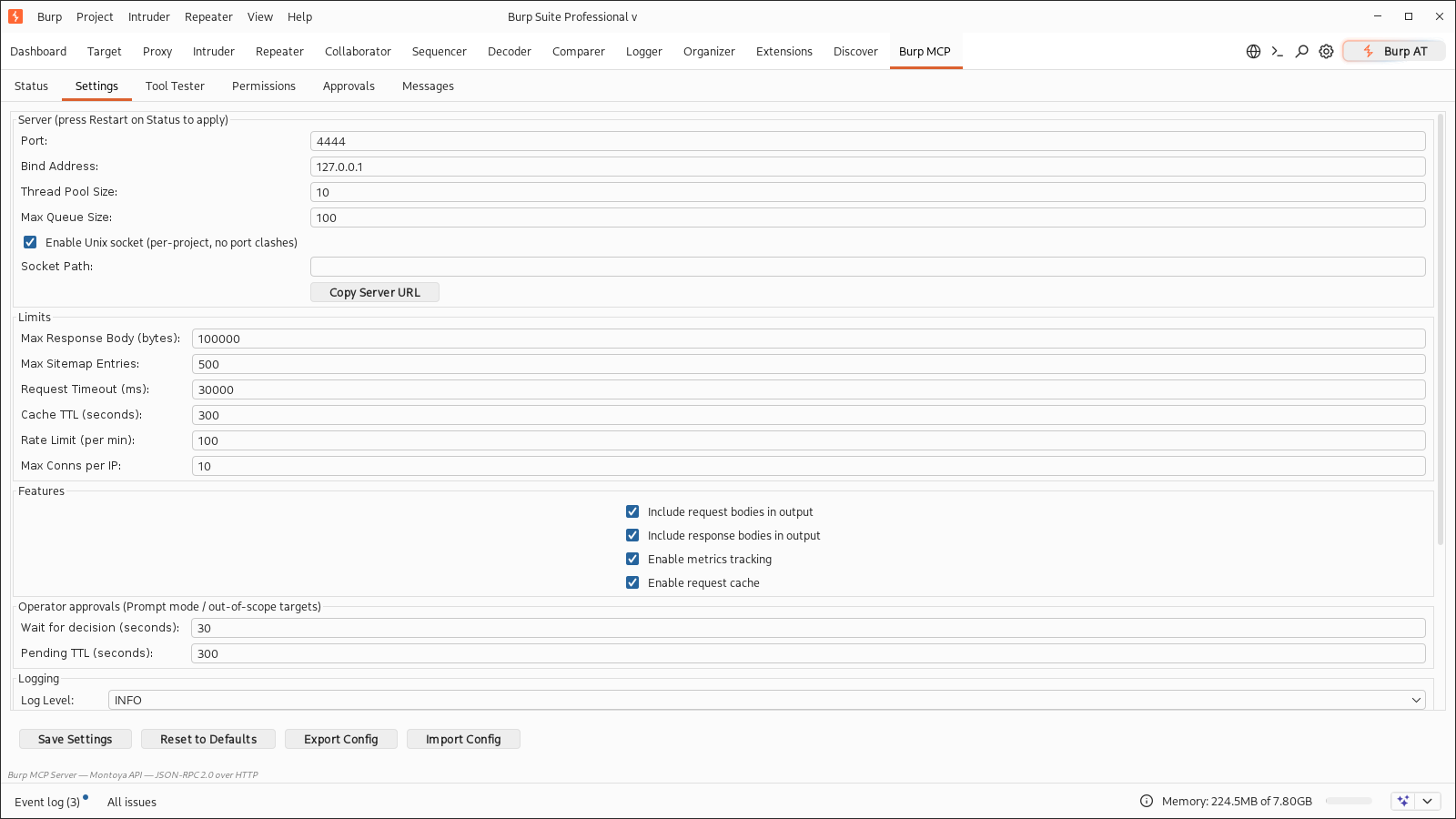Click Wait for decision seconds field
The width and height of the screenshot is (1456, 819).
click(x=808, y=628)
